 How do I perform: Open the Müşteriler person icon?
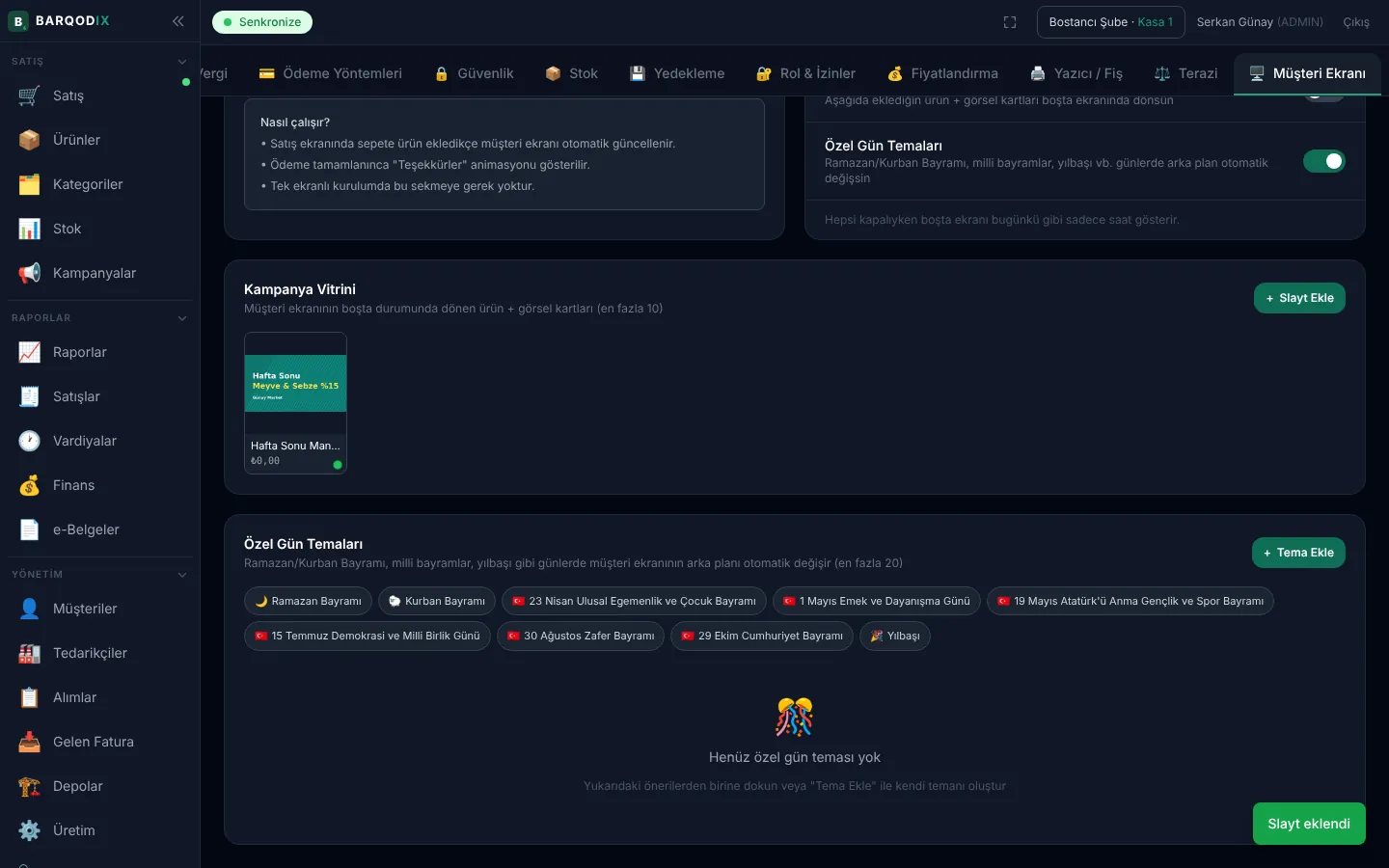[30, 609]
